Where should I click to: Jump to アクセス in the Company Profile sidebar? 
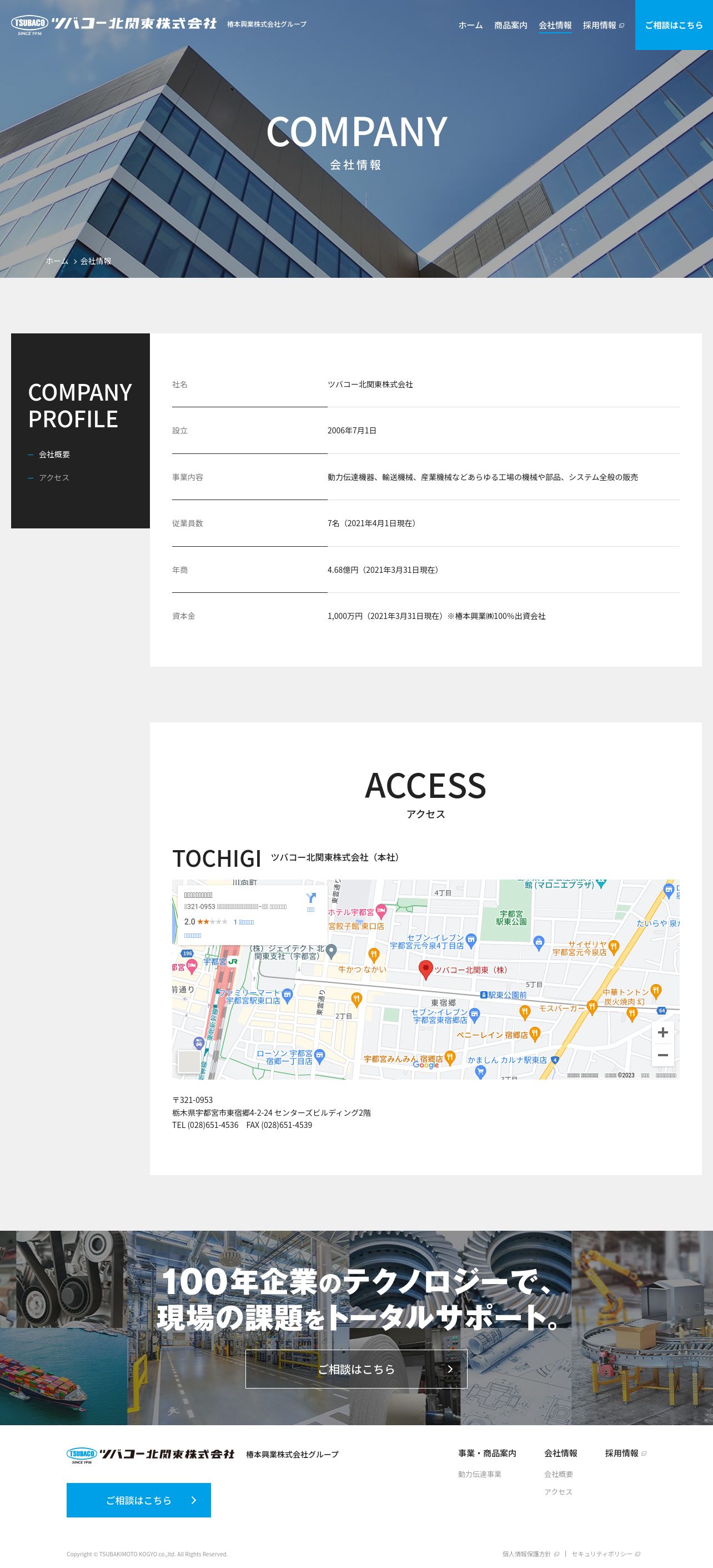(54, 478)
